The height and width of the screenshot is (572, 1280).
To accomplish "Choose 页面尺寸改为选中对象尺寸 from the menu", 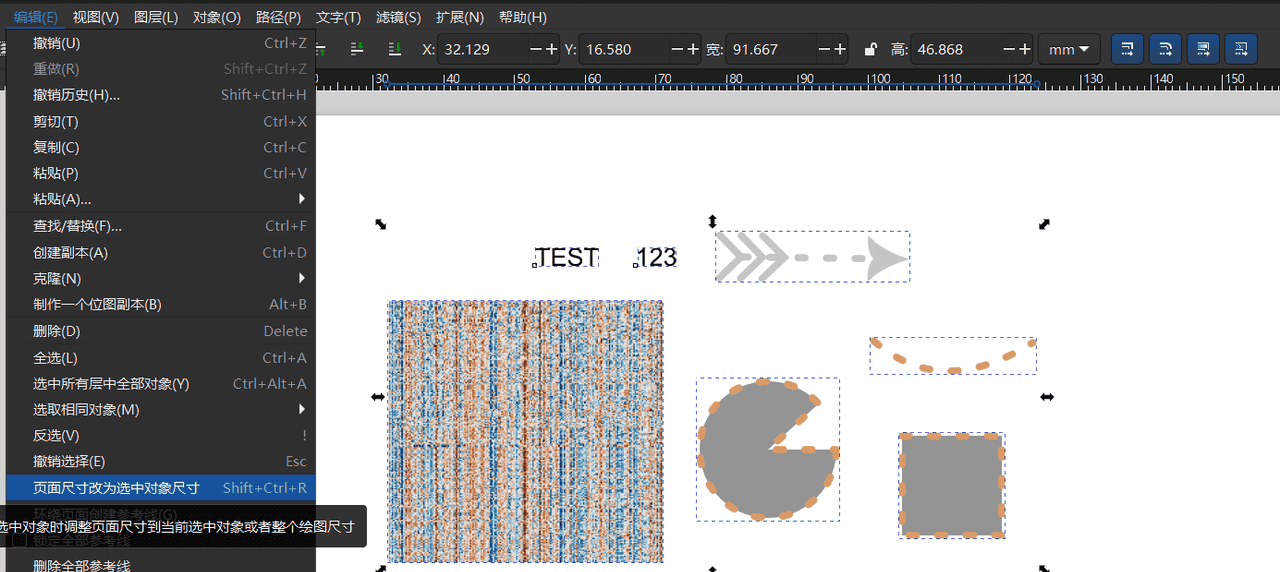I will click(x=160, y=488).
